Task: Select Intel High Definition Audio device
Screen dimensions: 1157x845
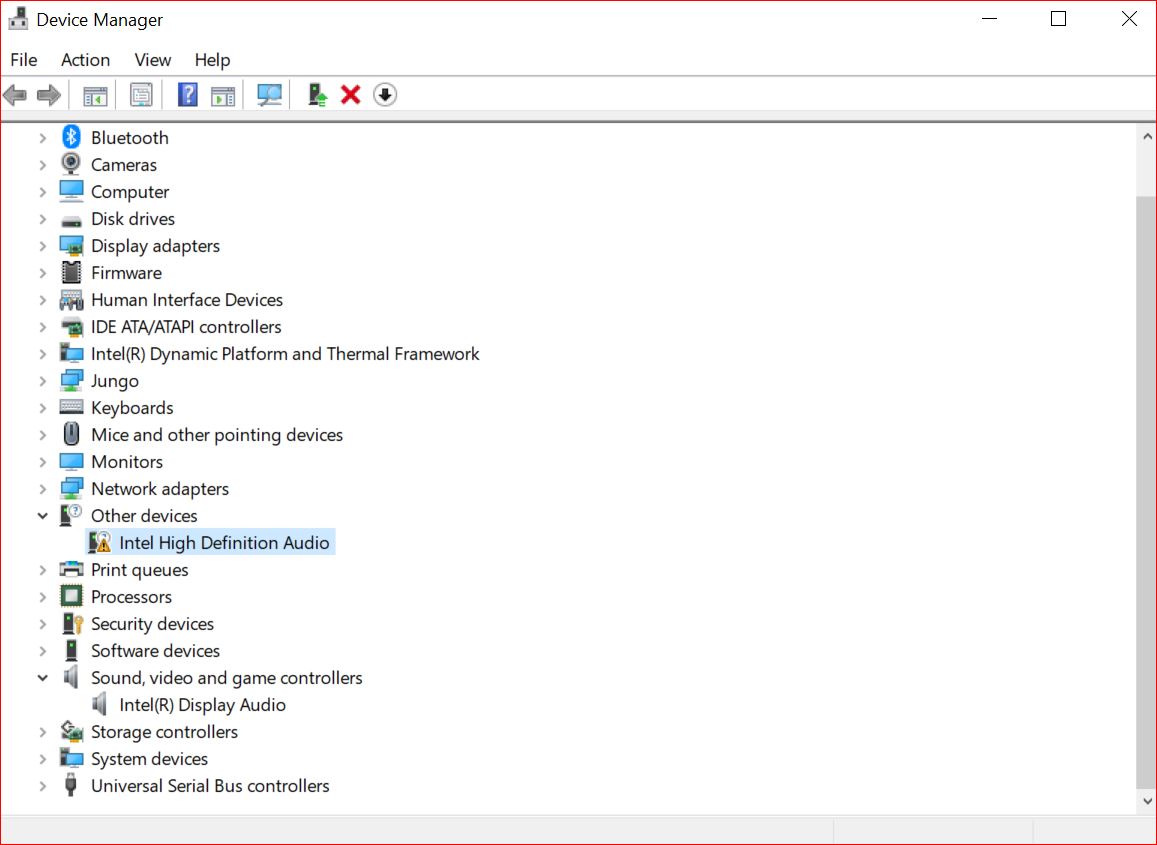Action: point(224,542)
